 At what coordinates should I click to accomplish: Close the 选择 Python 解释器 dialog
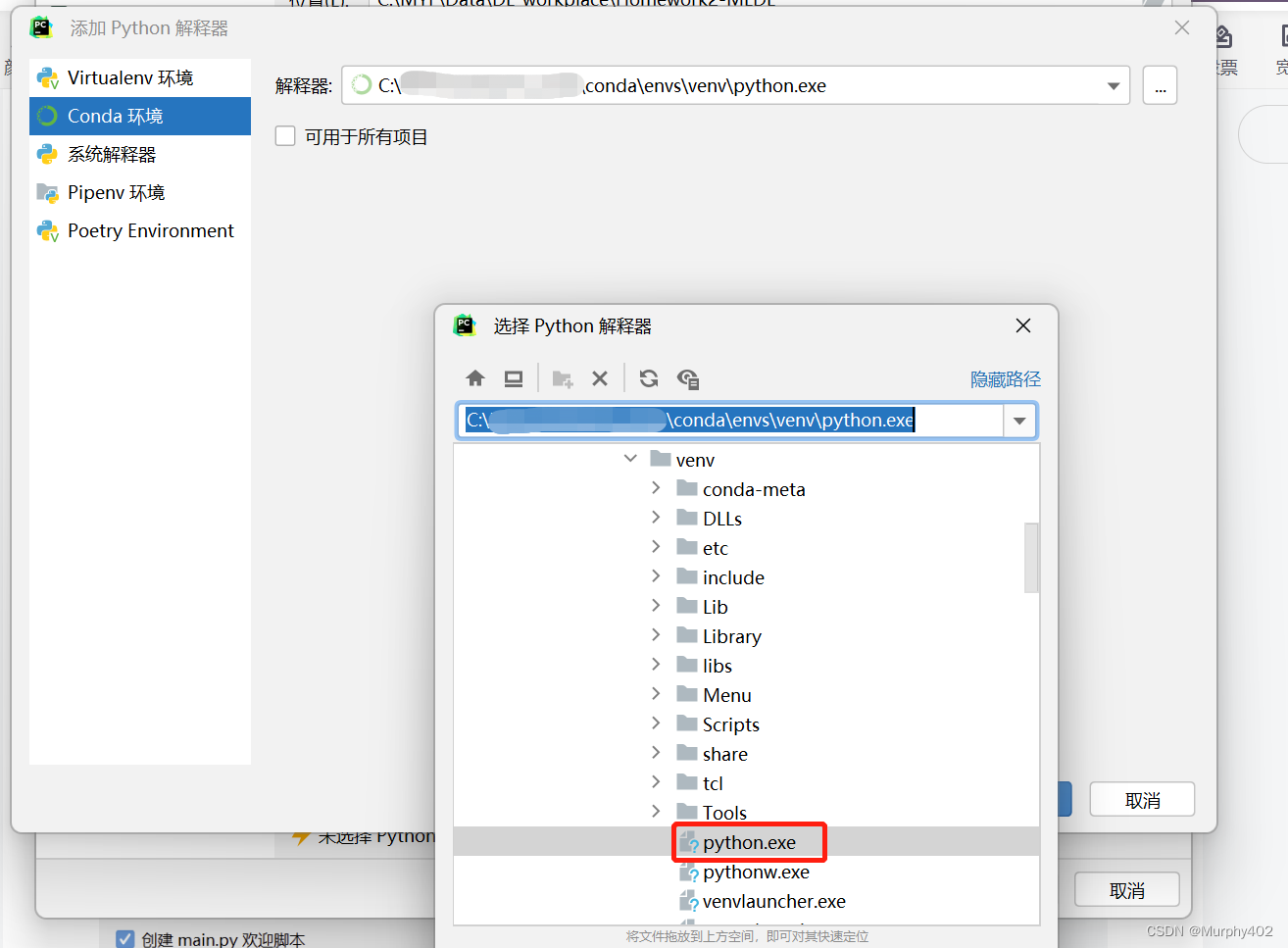pyautogui.click(x=1023, y=325)
